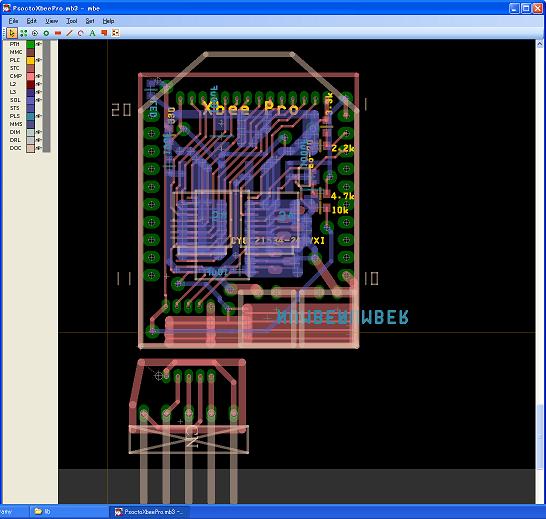Select the SOL layer label
The image size is (546, 519).
pyautogui.click(x=15, y=100)
